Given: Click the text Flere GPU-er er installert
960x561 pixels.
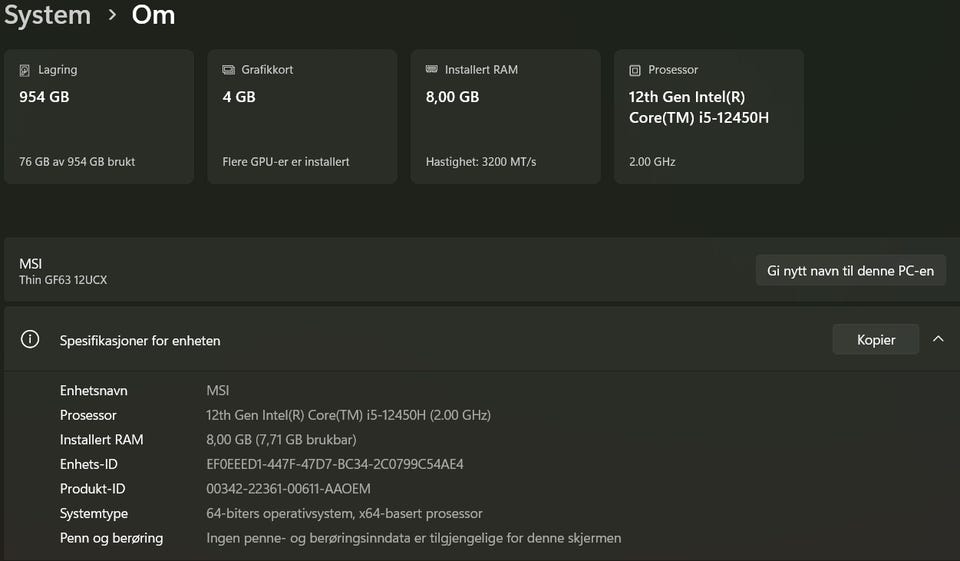Looking at the screenshot, I should click(x=286, y=162).
